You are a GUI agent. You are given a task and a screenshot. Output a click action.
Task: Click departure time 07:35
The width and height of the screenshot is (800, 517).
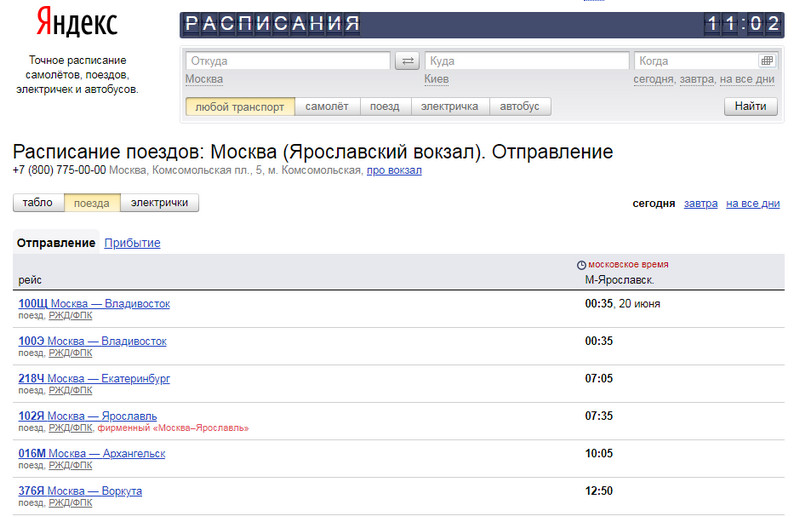pos(599,416)
